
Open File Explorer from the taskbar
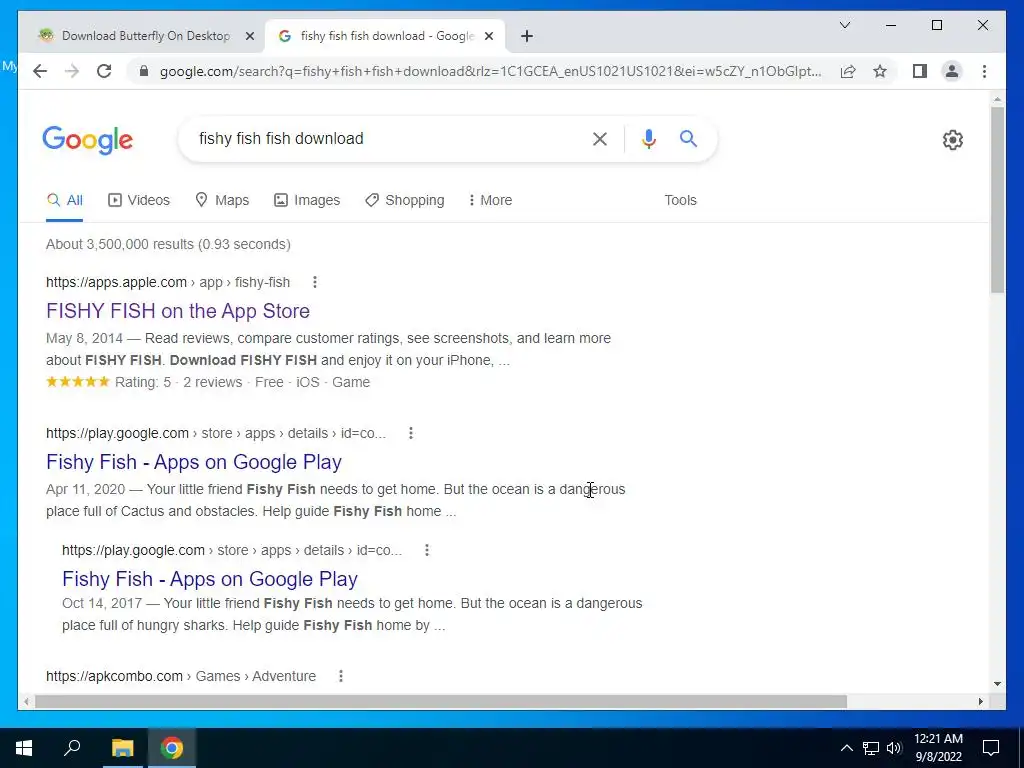(122, 748)
